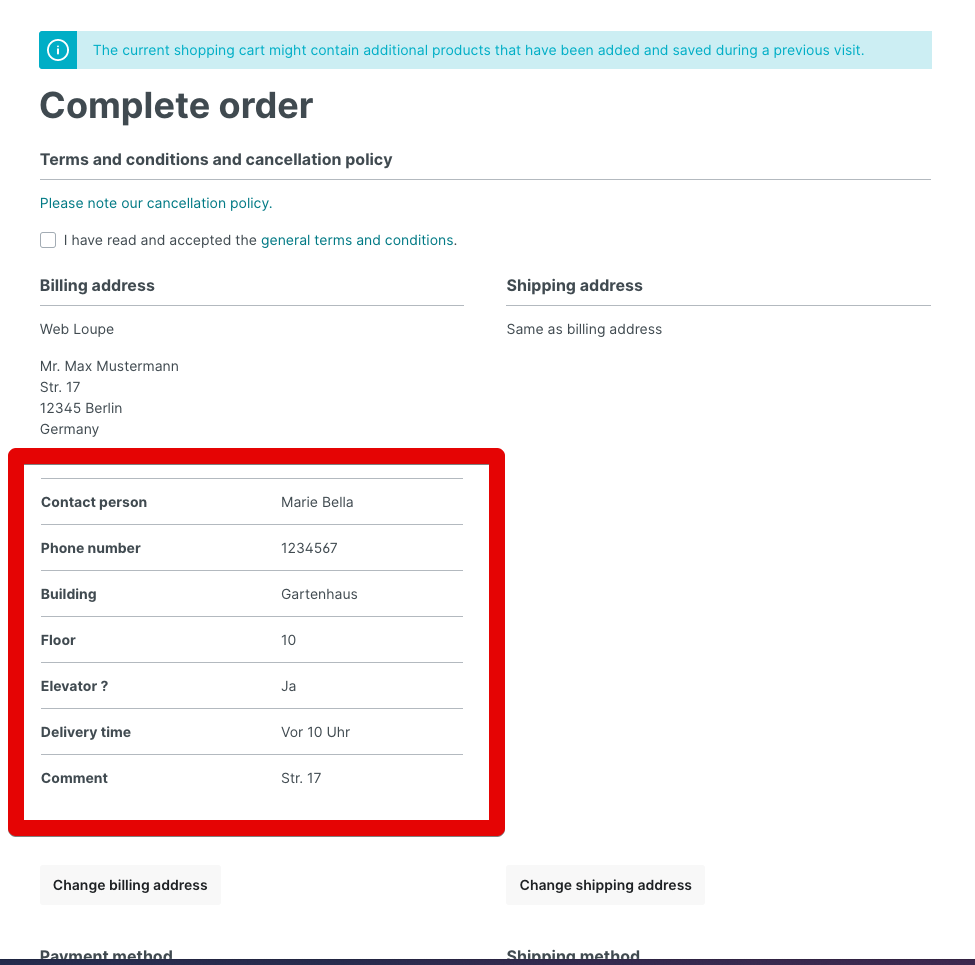Click the Change billing address button
Screen dimensions: 975x965
(130, 885)
